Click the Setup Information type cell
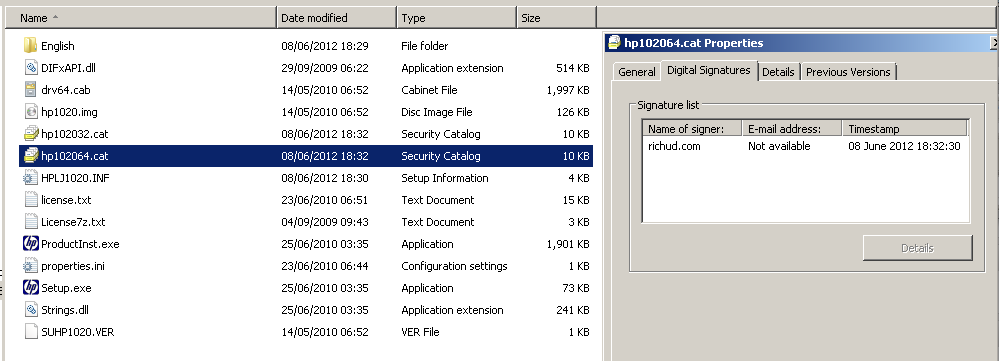 445,178
